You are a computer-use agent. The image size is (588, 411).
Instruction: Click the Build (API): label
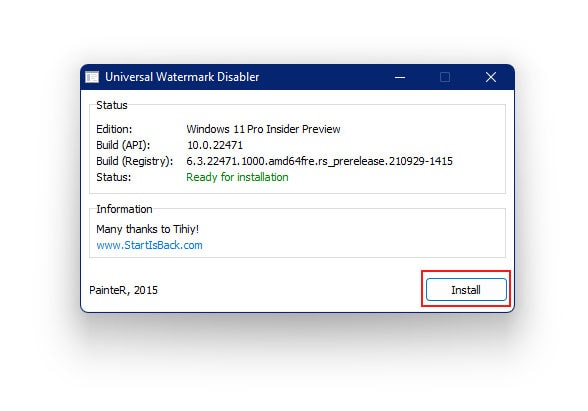[x=123, y=145]
